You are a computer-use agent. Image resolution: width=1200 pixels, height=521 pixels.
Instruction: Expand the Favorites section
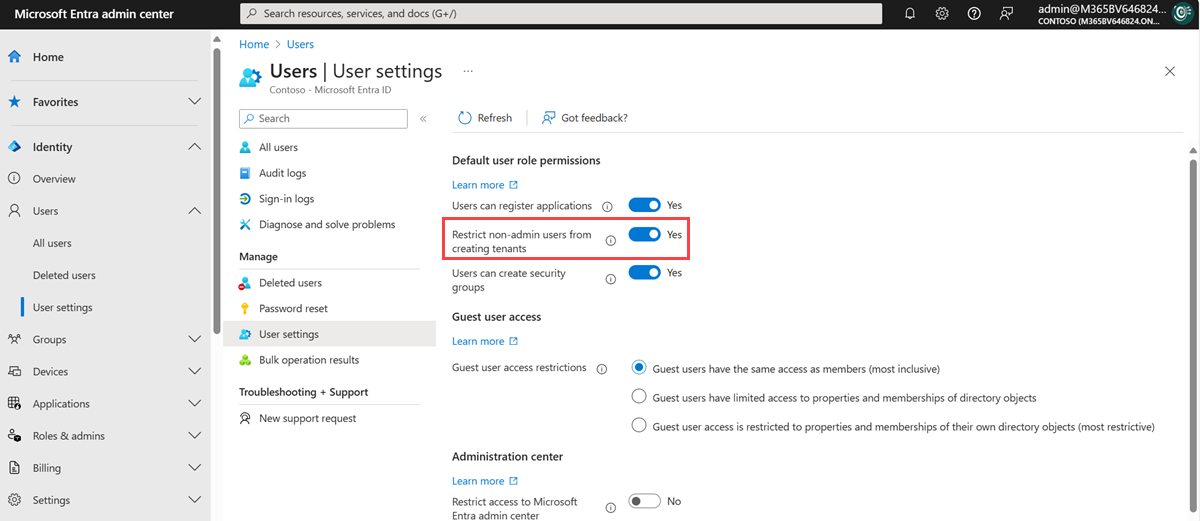pyautogui.click(x=195, y=102)
